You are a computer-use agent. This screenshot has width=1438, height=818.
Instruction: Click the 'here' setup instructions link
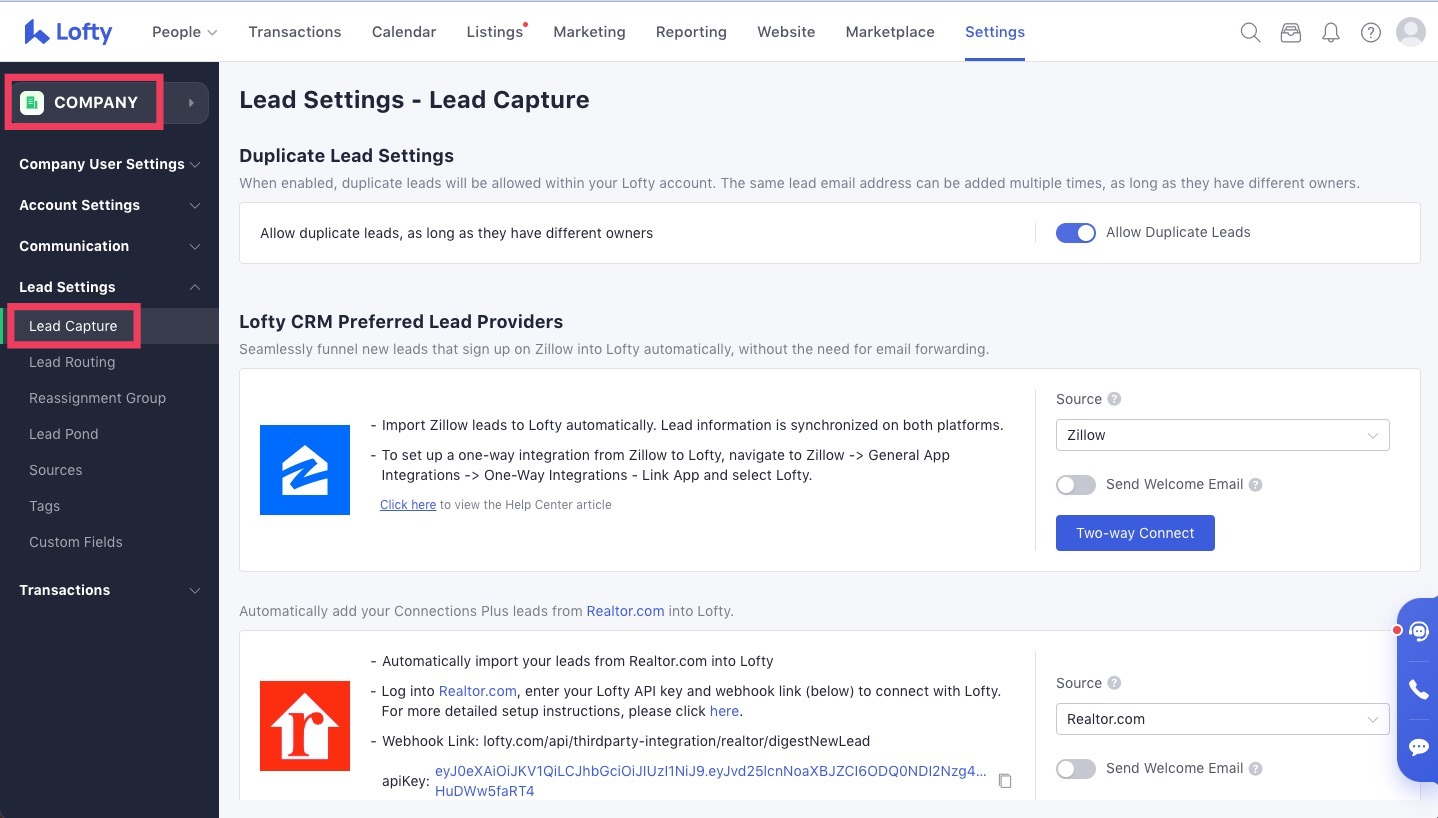coord(724,711)
